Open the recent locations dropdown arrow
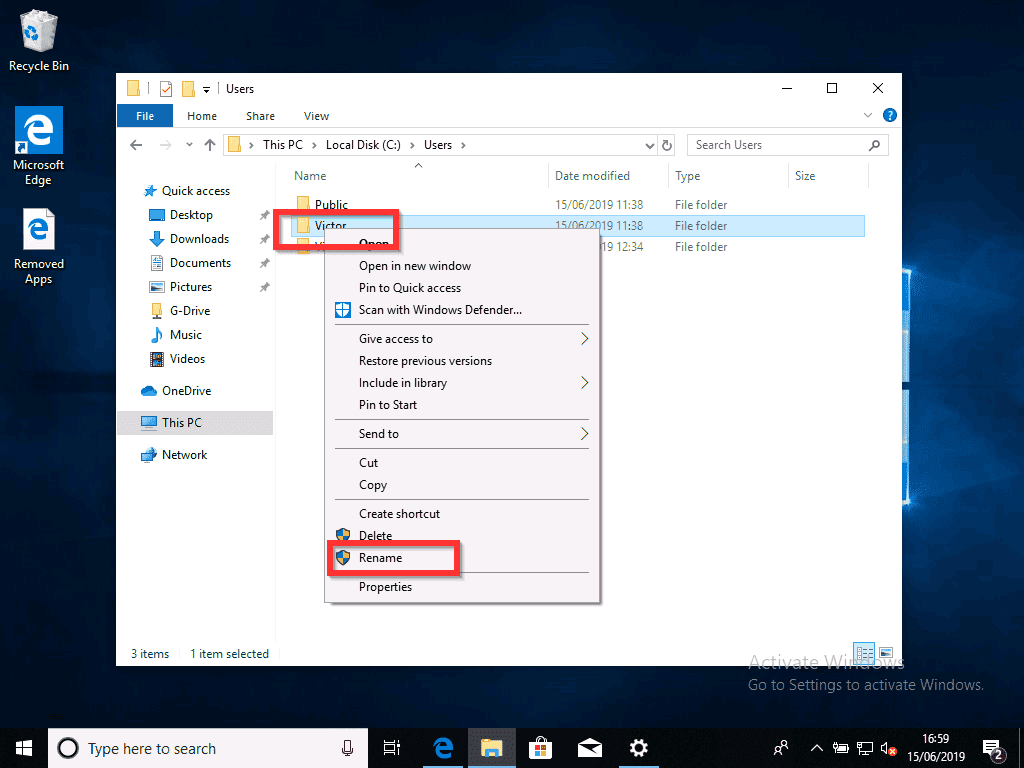 (189, 145)
